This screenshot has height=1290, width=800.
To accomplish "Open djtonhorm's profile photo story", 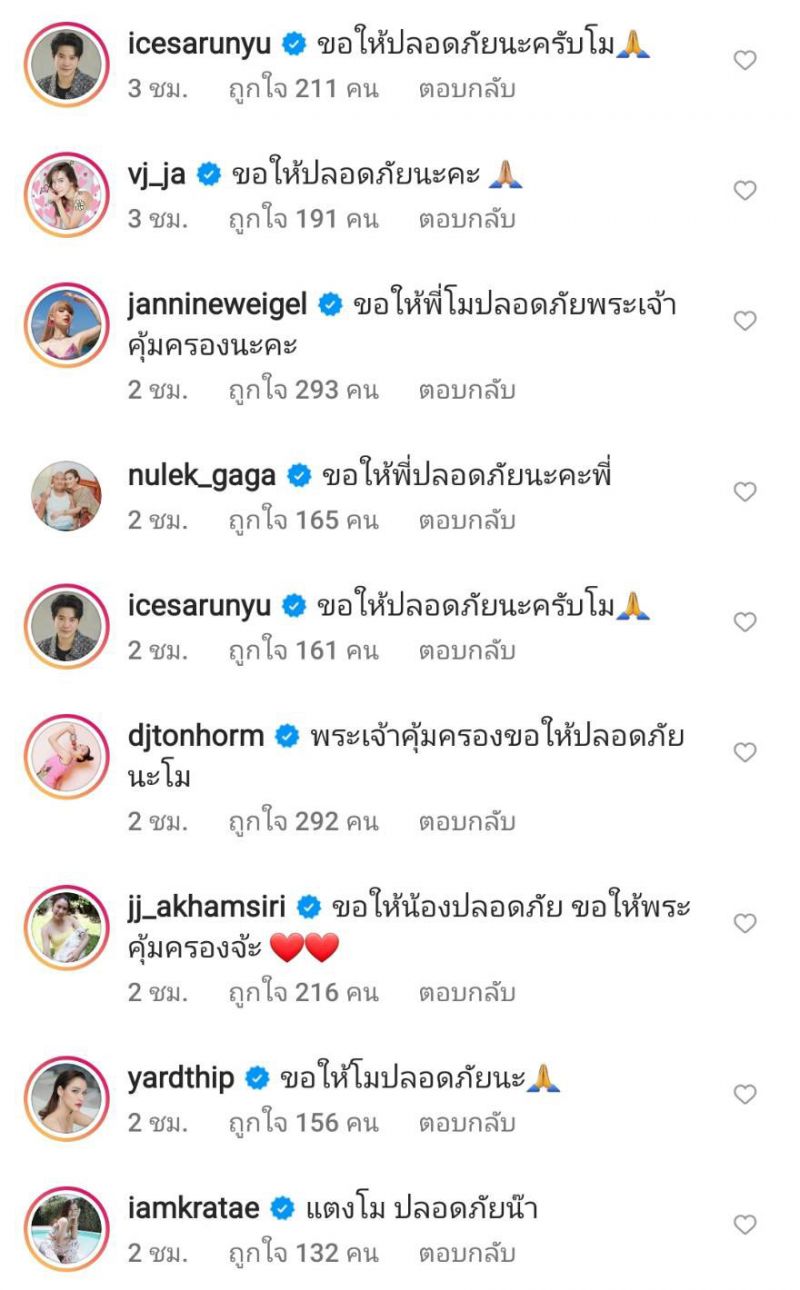I will (66, 756).
